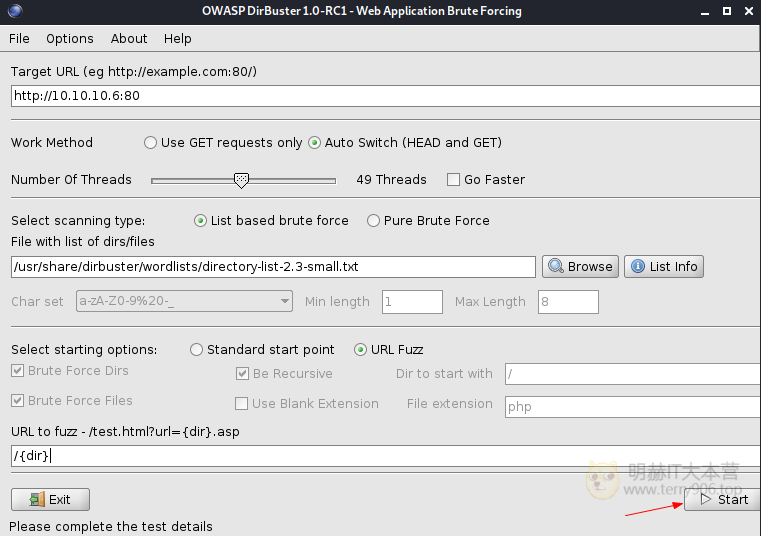Click the '49 Threads' label
The width and height of the screenshot is (761, 536).
[x=391, y=180]
